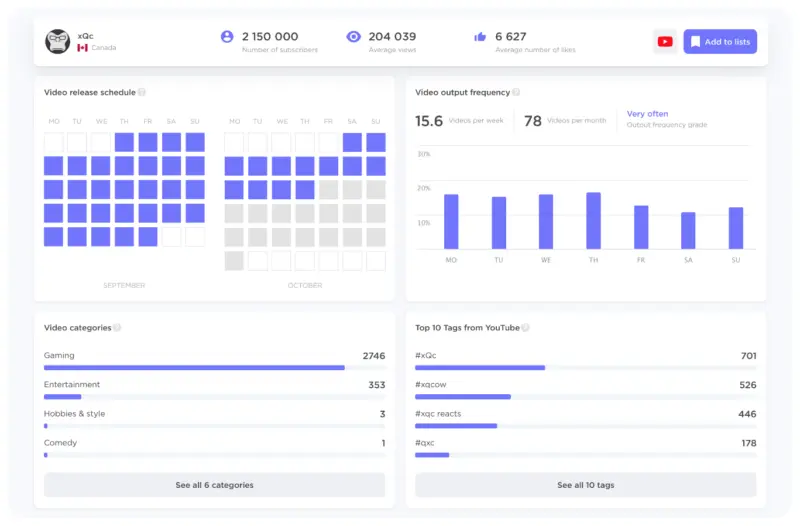Click the average views eye icon

353,37
